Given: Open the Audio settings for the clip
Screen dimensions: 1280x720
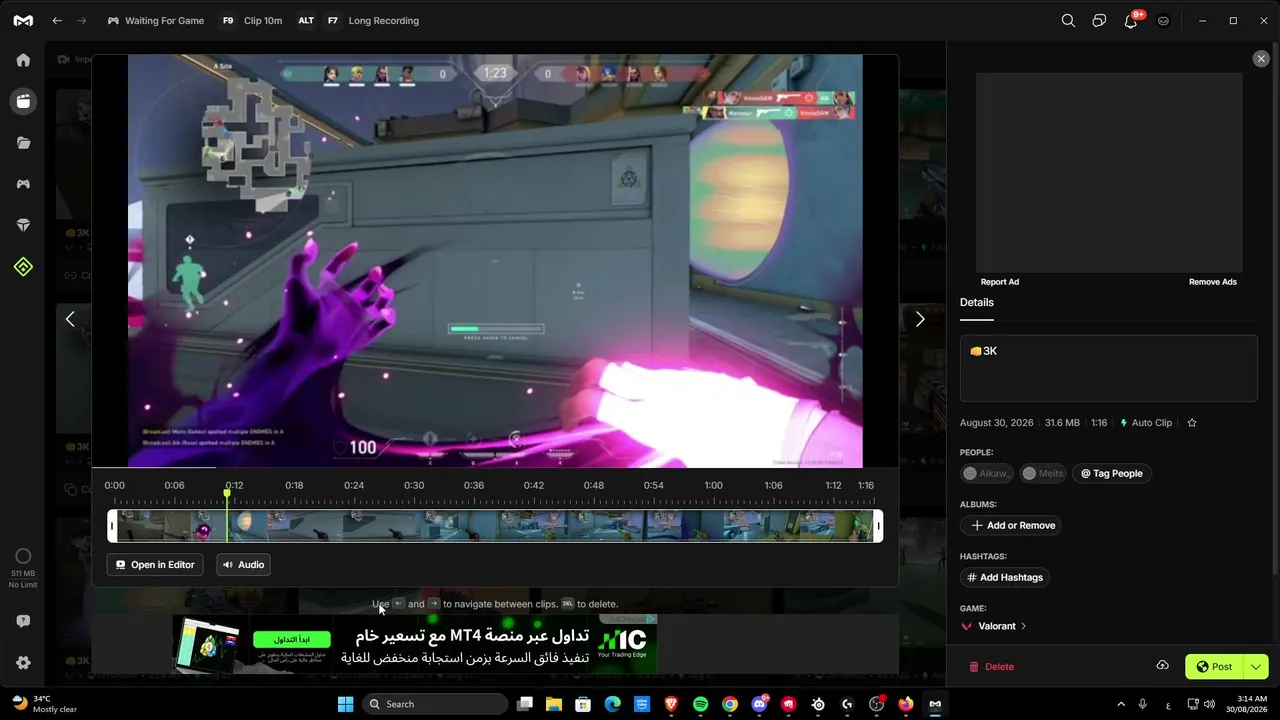Looking at the screenshot, I should coord(243,565).
